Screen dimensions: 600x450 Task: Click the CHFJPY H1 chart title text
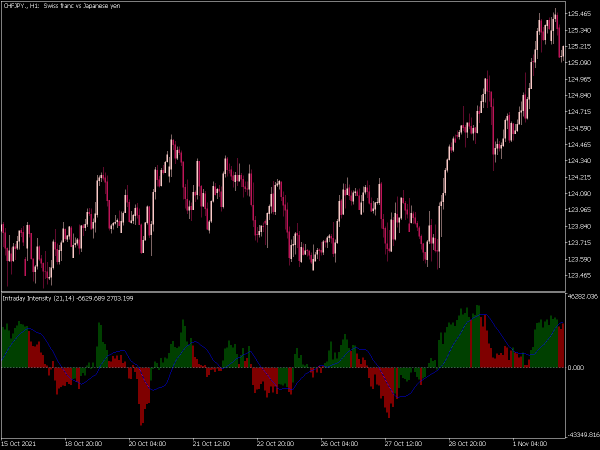click(62, 6)
